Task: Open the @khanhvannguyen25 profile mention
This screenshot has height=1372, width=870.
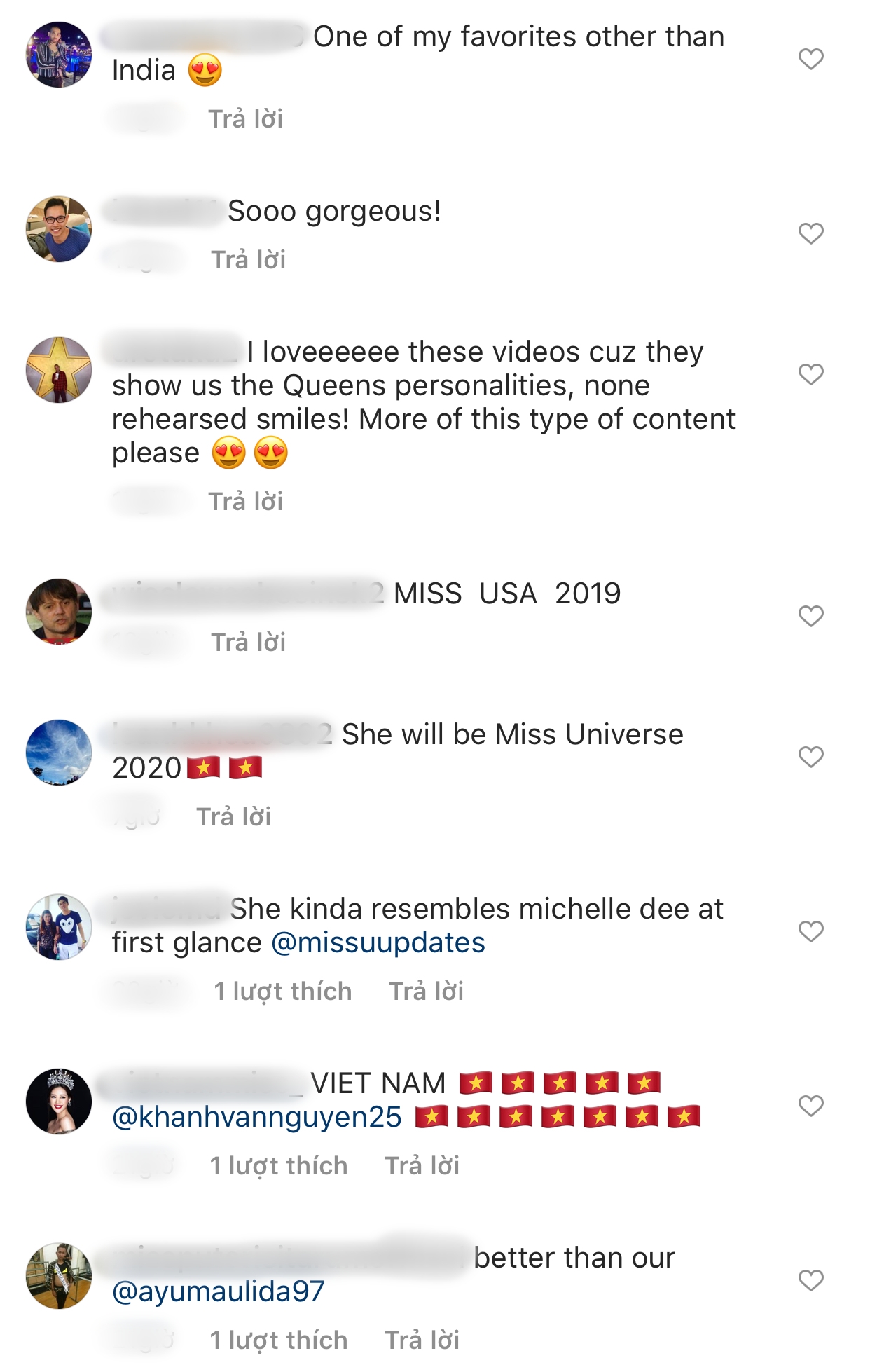Action: tap(257, 1118)
